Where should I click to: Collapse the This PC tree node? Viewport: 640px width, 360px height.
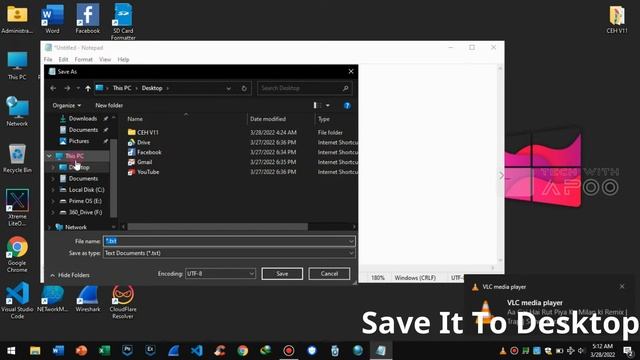(x=49, y=156)
